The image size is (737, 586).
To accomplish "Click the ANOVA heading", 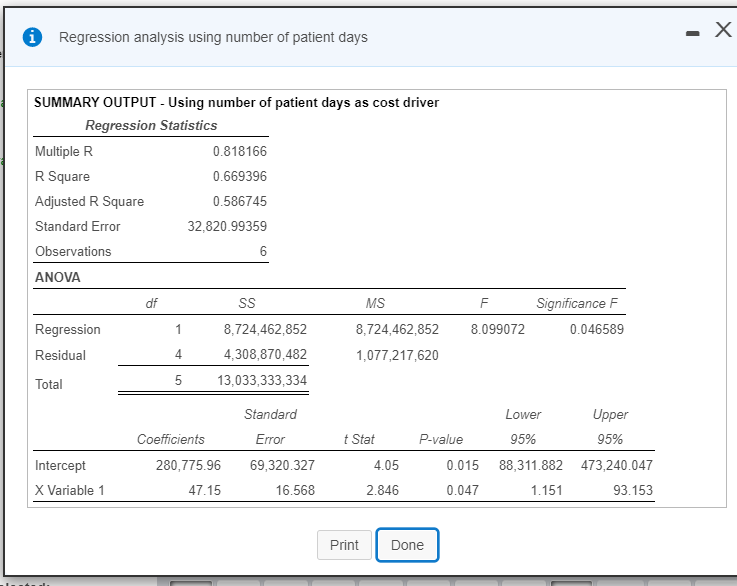I will (58, 277).
